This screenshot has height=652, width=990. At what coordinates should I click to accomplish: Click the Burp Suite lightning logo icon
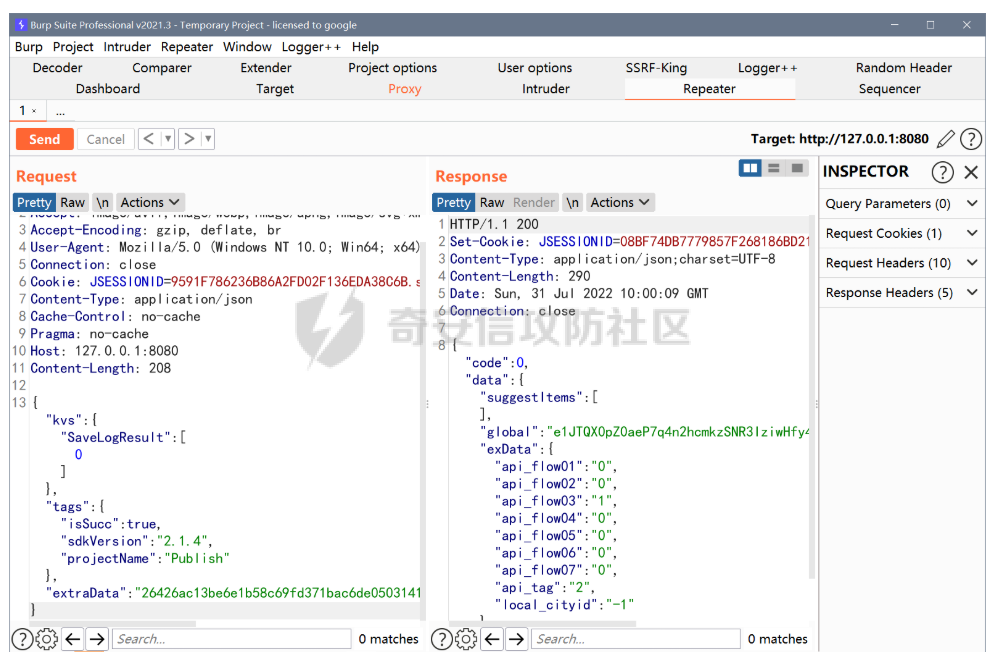21,25
